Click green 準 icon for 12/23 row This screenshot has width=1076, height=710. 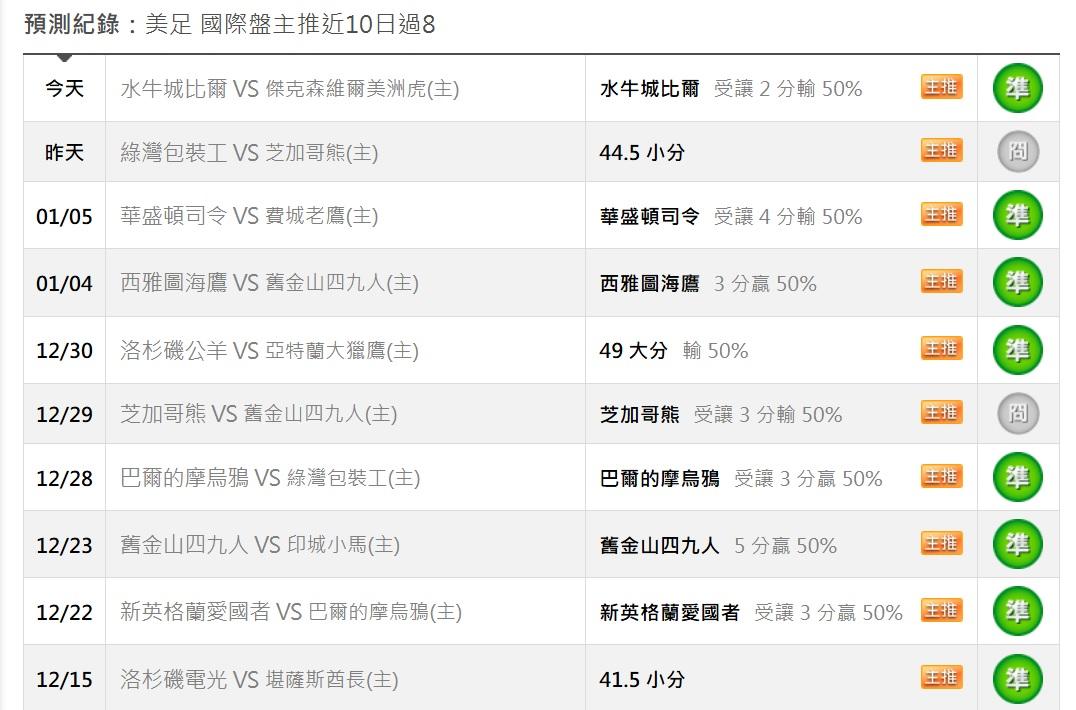[1017, 545]
